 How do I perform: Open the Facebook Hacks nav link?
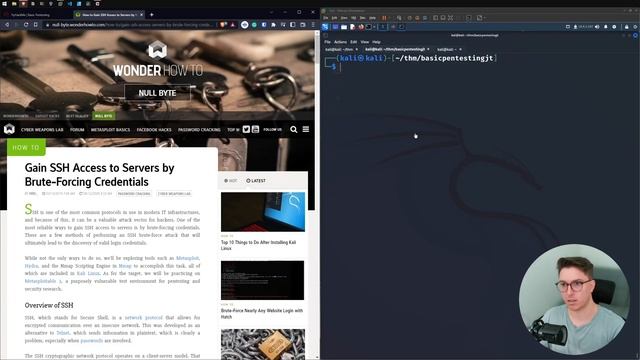coord(154,130)
